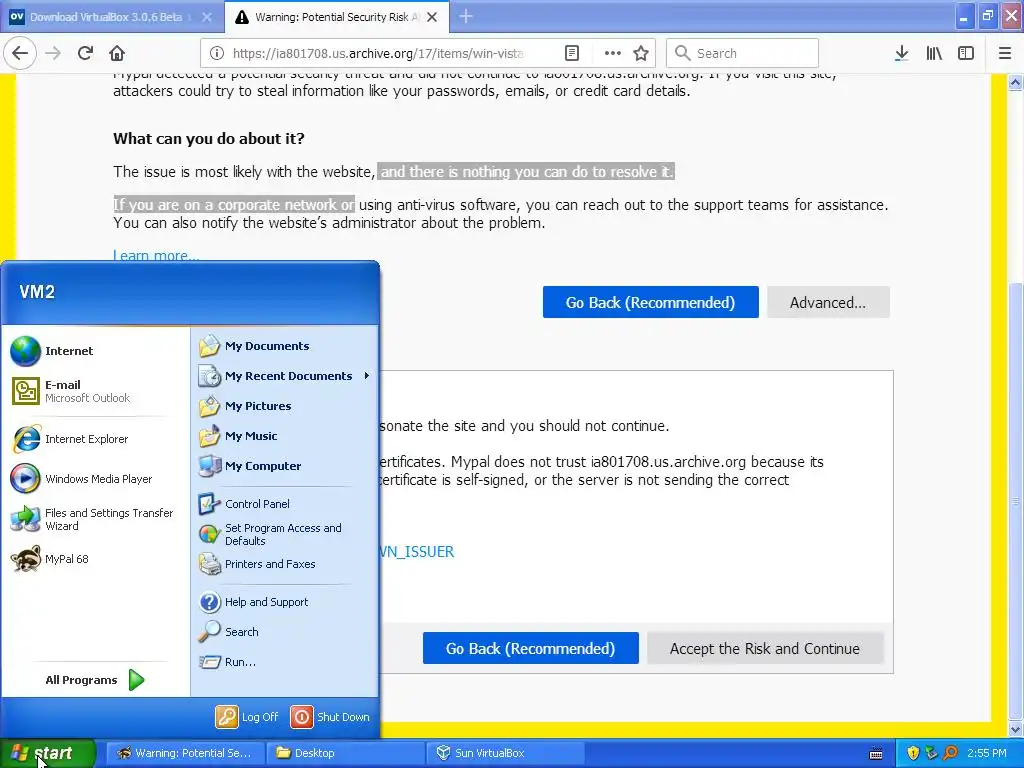The image size is (1024, 768).
Task: Open the browser hamburger menu
Action: point(1005,53)
